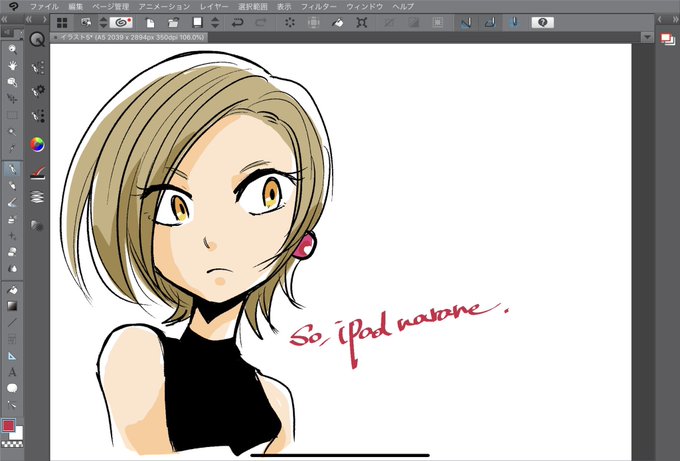Open the stacked Layers panel icon
The height and width of the screenshot is (461, 680).
click(x=38, y=197)
